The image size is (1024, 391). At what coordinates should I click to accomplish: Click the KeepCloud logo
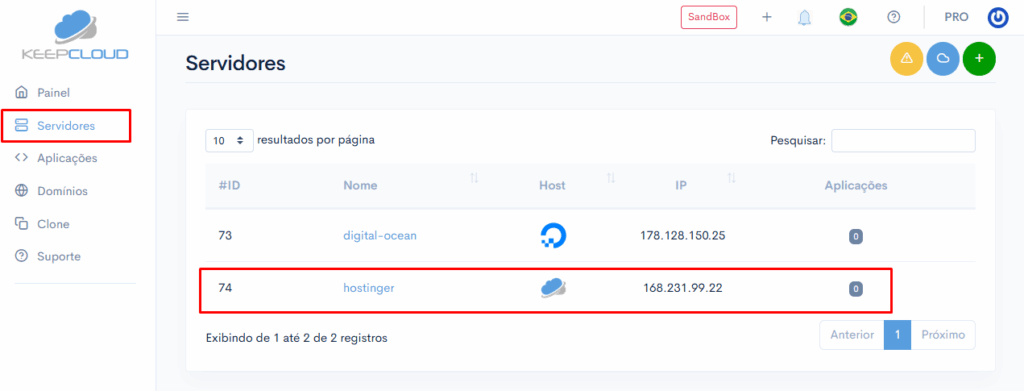click(75, 36)
